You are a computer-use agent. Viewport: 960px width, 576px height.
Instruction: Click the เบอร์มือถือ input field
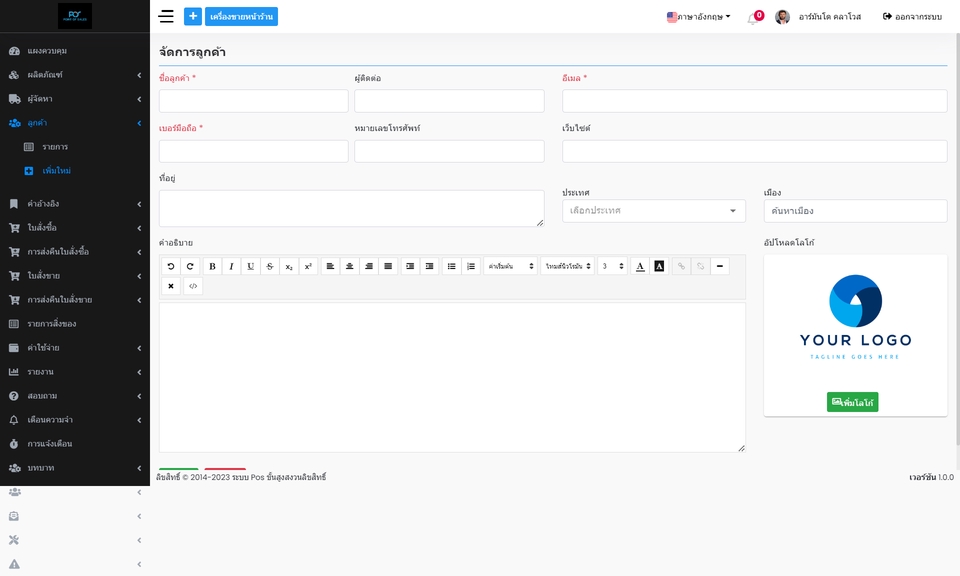click(253, 151)
